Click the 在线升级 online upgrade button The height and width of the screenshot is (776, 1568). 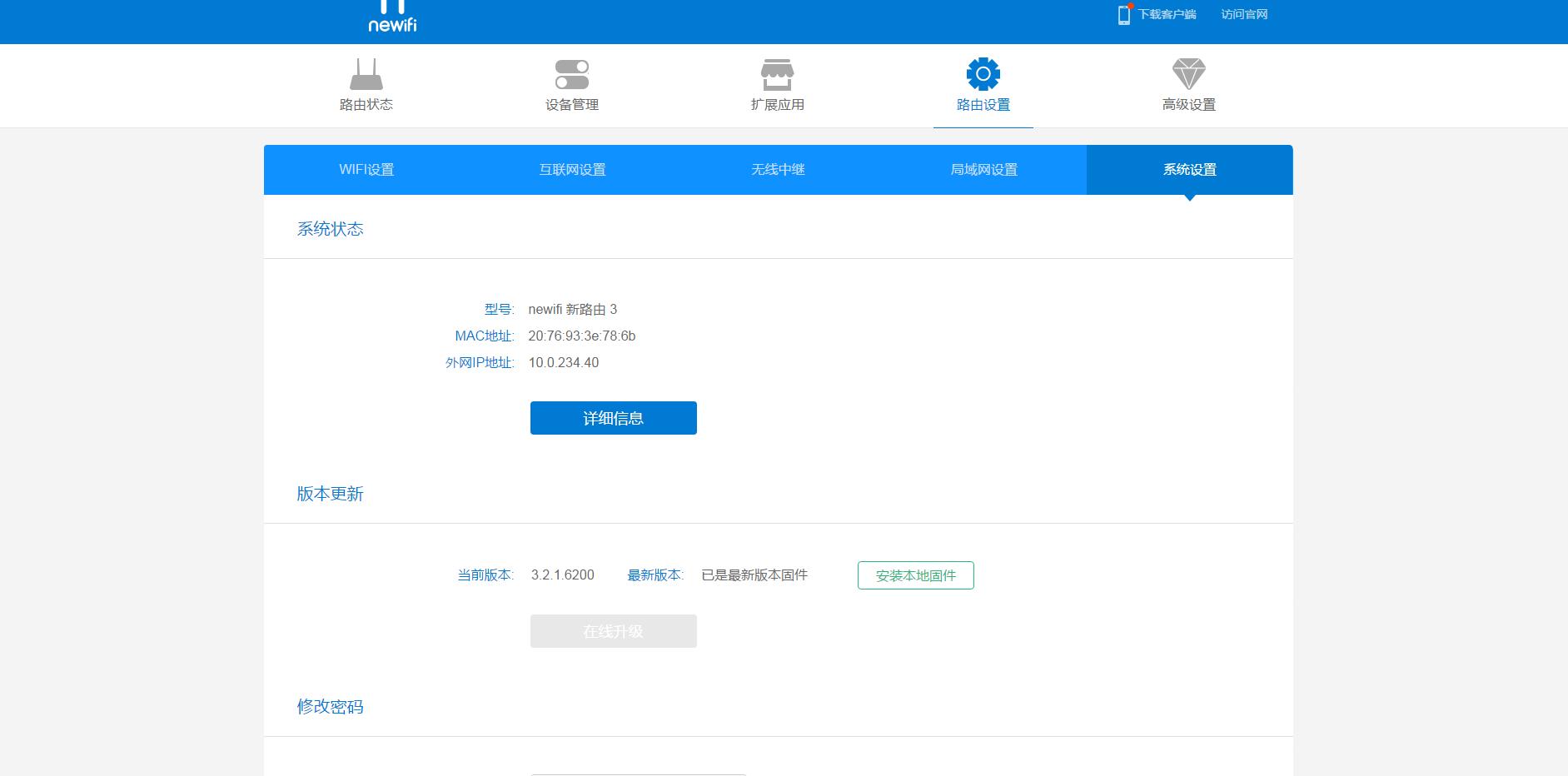613,630
